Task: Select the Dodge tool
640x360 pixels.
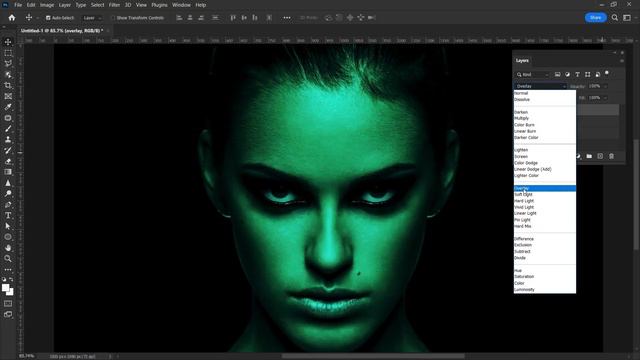Action: (8, 193)
